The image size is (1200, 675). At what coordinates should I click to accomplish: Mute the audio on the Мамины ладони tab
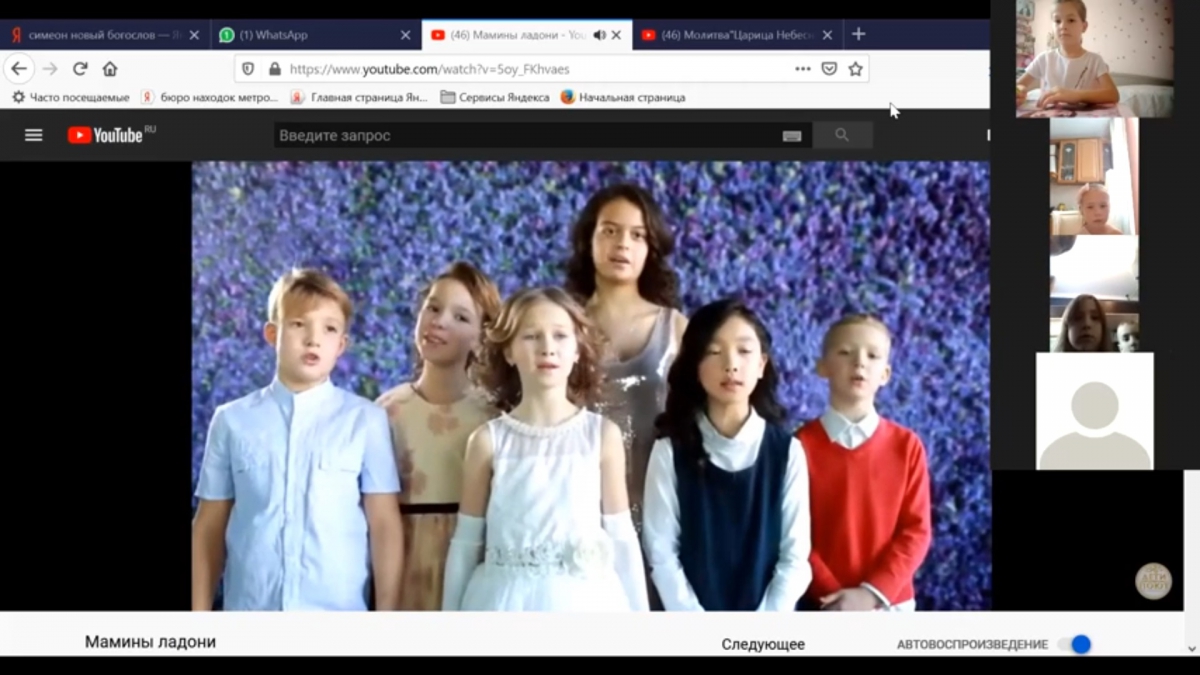coord(599,35)
